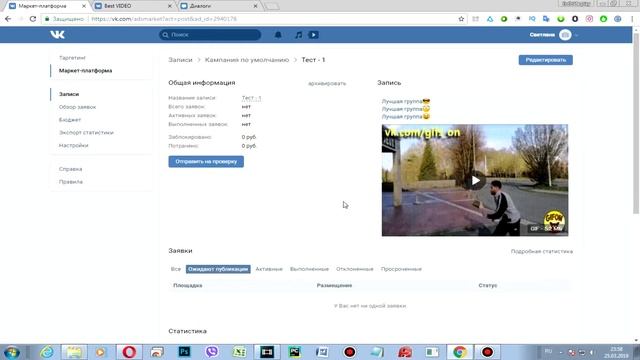Open Правила link in sidebar

coord(71,182)
